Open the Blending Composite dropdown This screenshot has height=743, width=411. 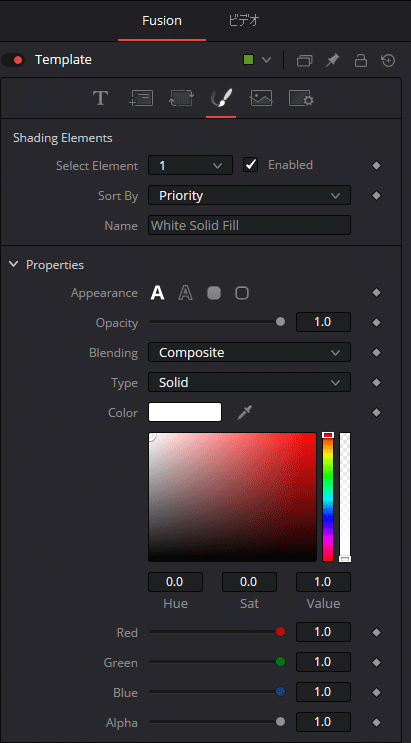pyautogui.click(x=249, y=353)
